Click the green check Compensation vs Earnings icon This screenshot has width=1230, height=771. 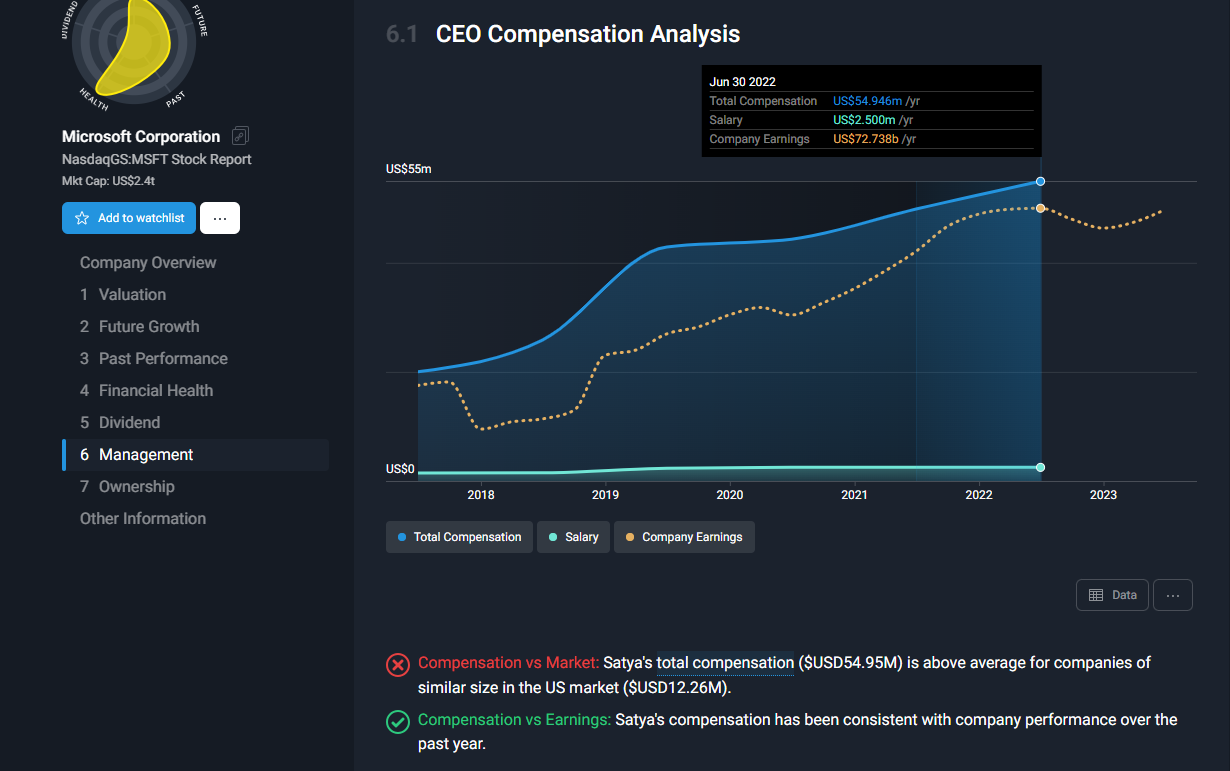click(398, 721)
